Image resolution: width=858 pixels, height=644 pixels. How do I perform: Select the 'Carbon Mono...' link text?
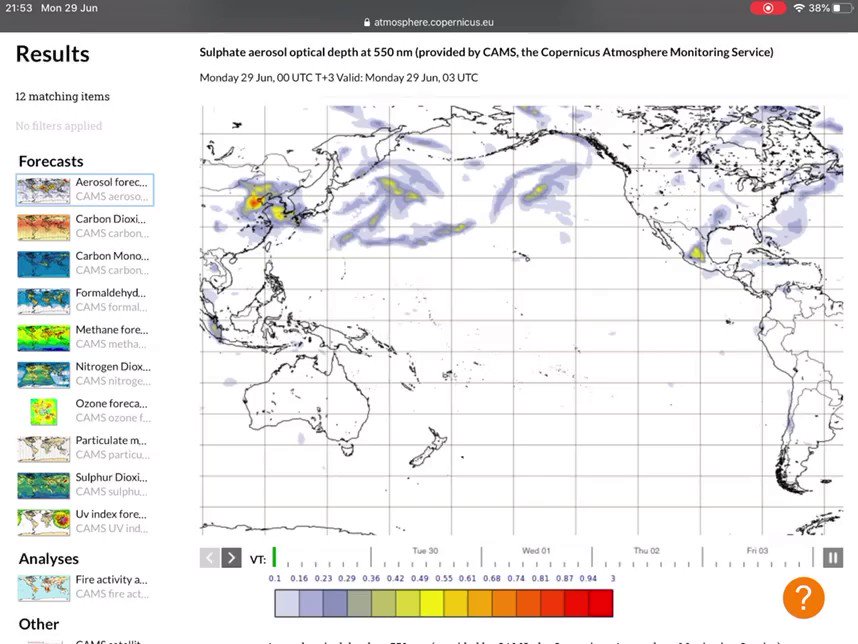112,256
